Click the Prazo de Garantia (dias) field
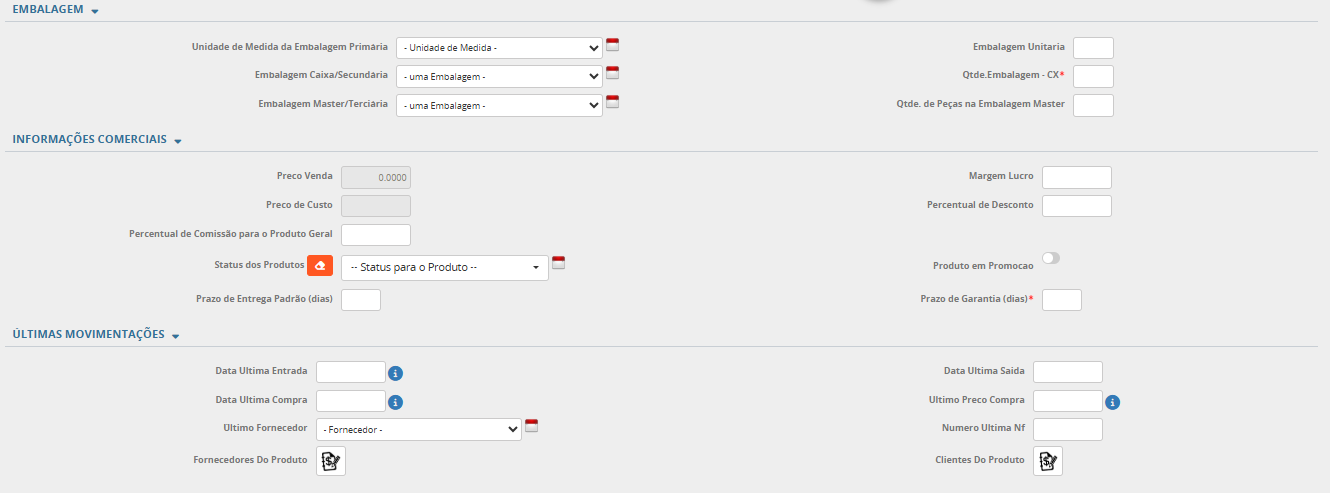This screenshot has height=493, width=1330. pos(1061,300)
